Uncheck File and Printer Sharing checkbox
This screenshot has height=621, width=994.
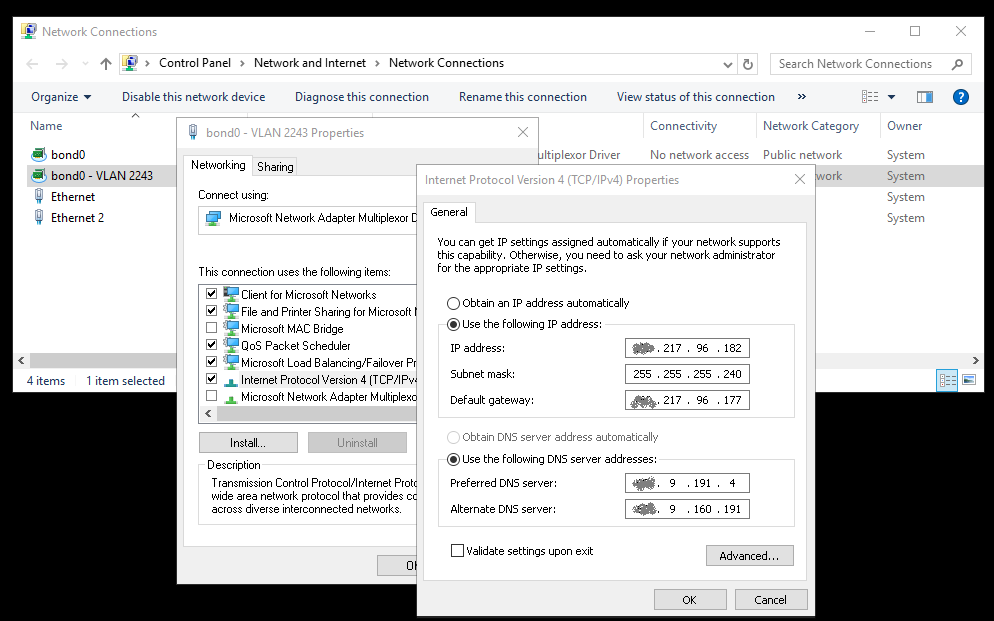point(212,311)
